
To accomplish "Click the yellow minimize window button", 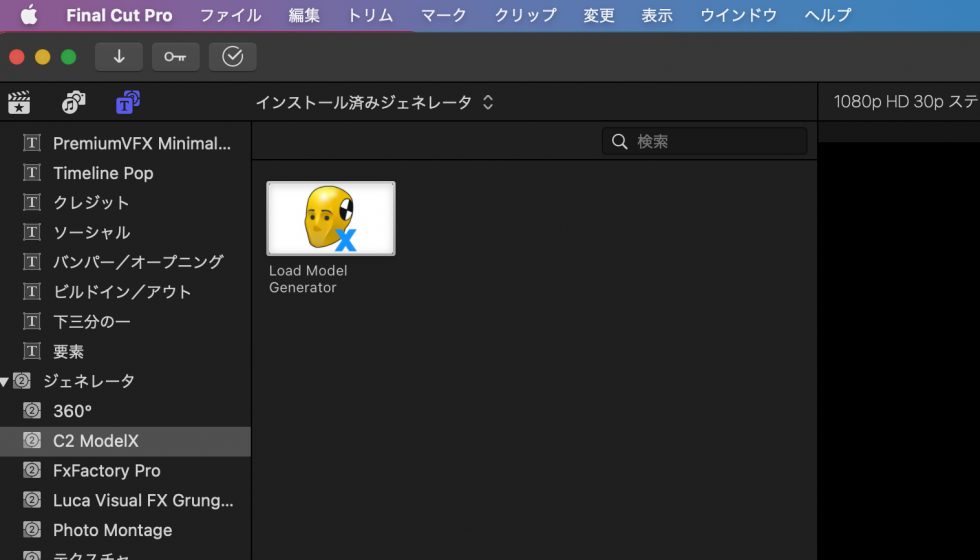I will (x=42, y=57).
